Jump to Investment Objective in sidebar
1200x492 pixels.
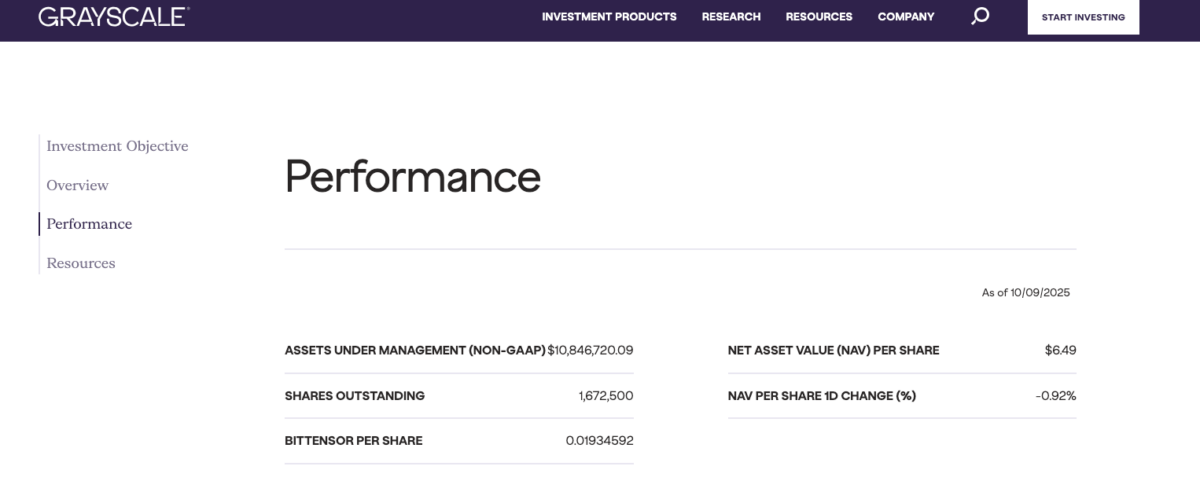coord(117,146)
